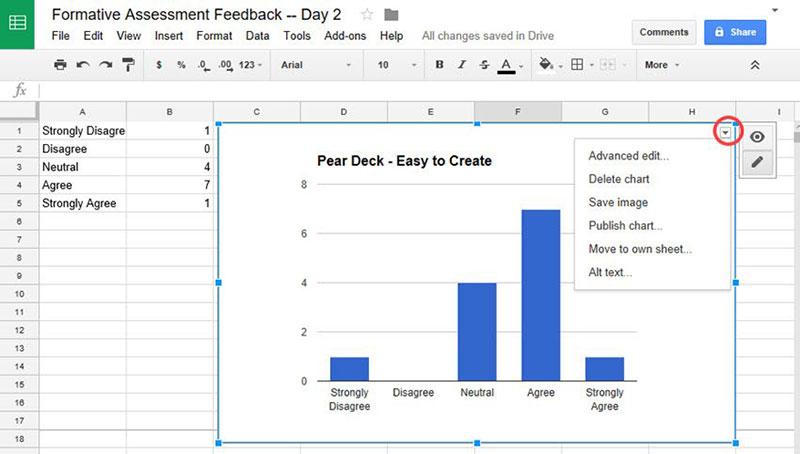The height and width of the screenshot is (454, 800).
Task: Toggle Bold formatting
Action: coord(439,65)
